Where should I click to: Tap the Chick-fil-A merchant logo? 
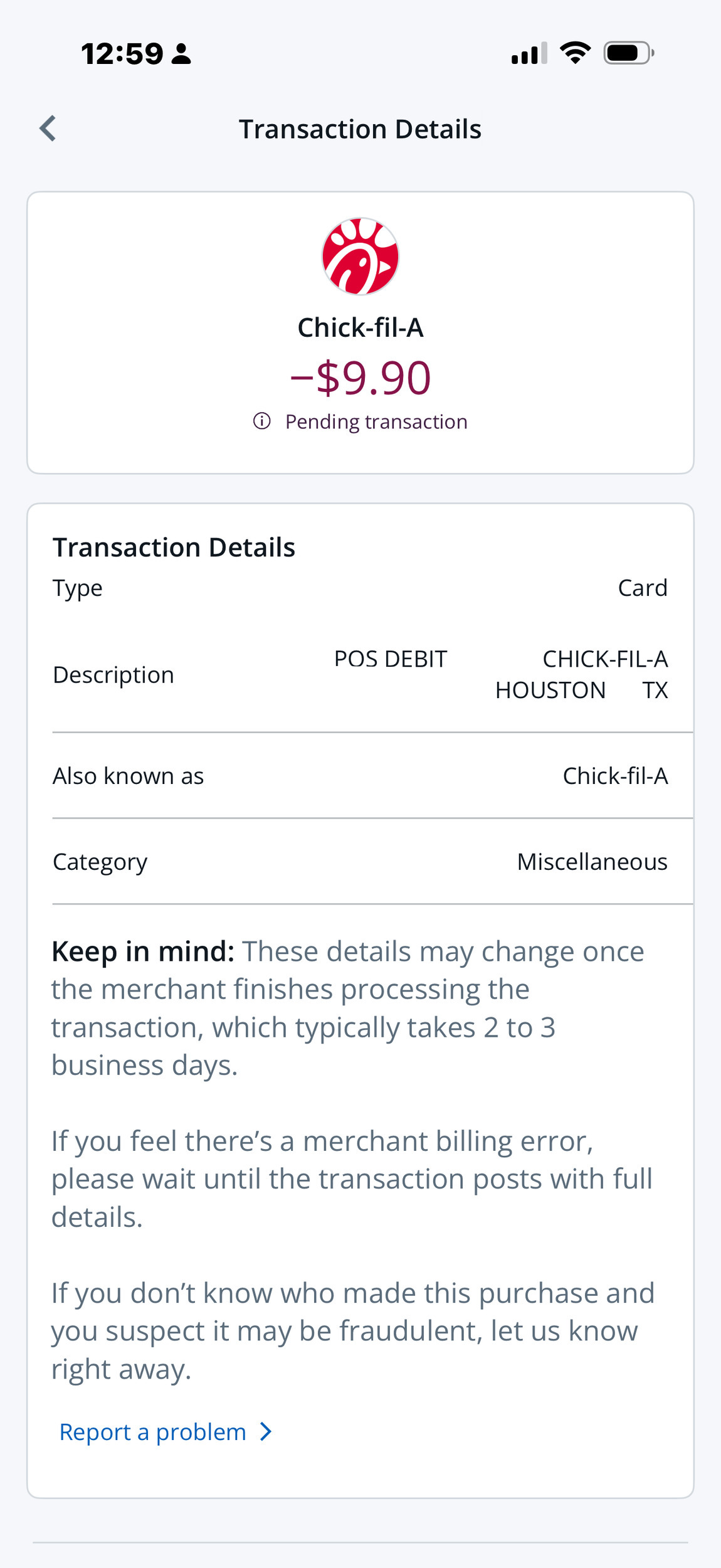360,256
